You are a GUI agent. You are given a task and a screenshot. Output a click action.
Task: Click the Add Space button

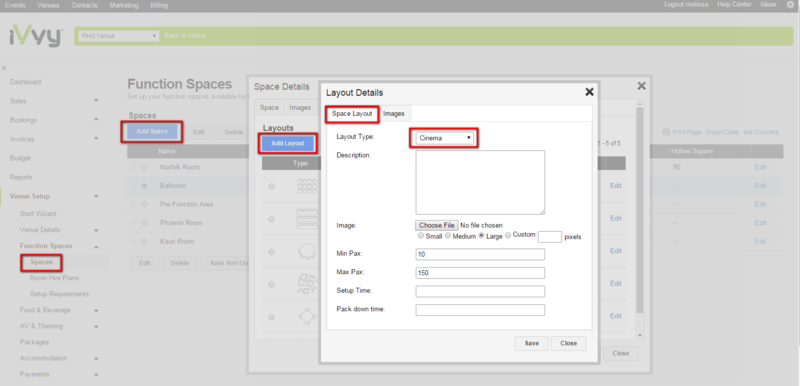pyautogui.click(x=152, y=132)
